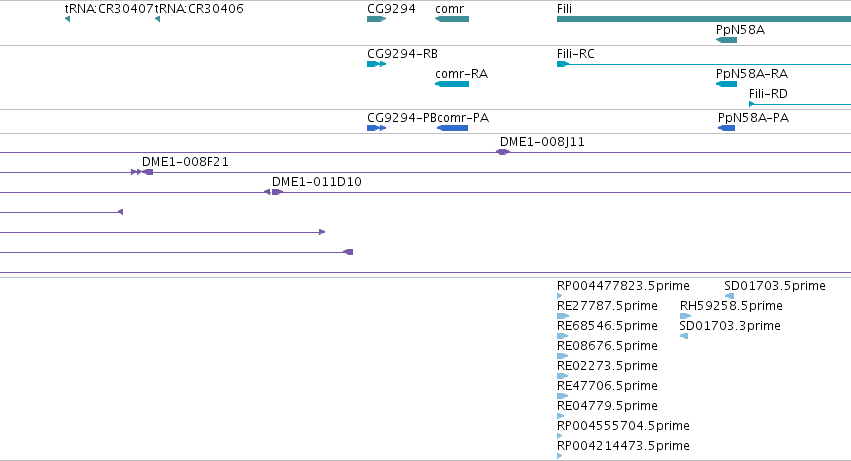Select the tRNA:CR30407 gene arrow glyph
This screenshot has height=461, width=851.
pyautogui.click(x=67, y=19)
